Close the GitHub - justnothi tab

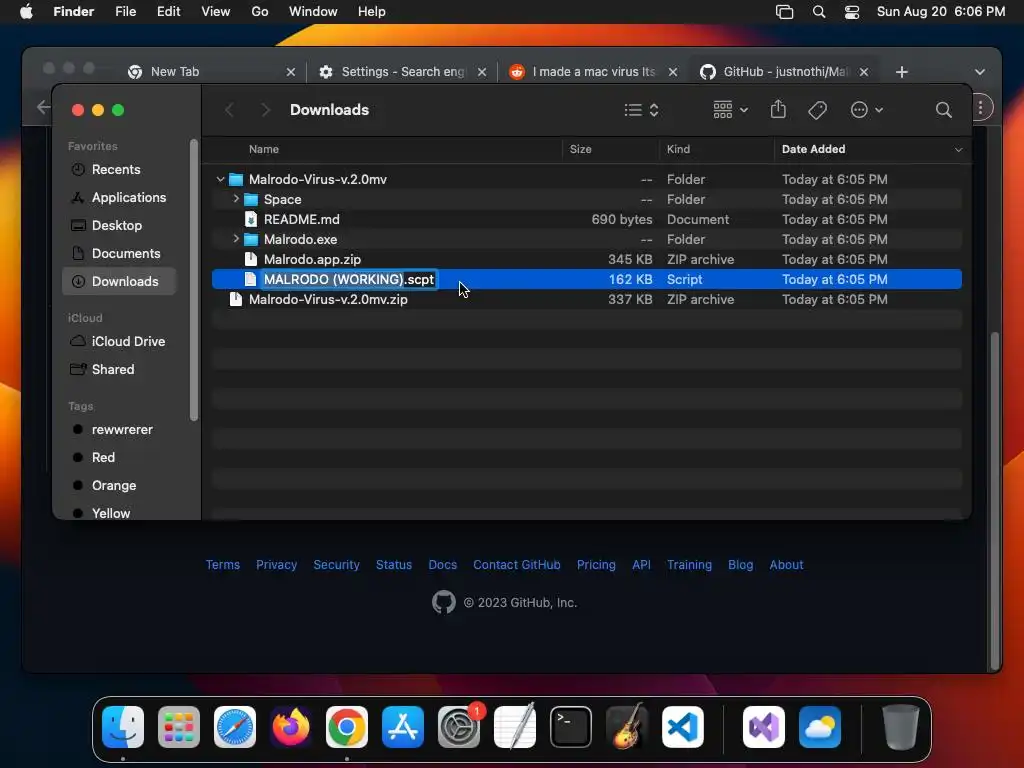[x=863, y=72]
